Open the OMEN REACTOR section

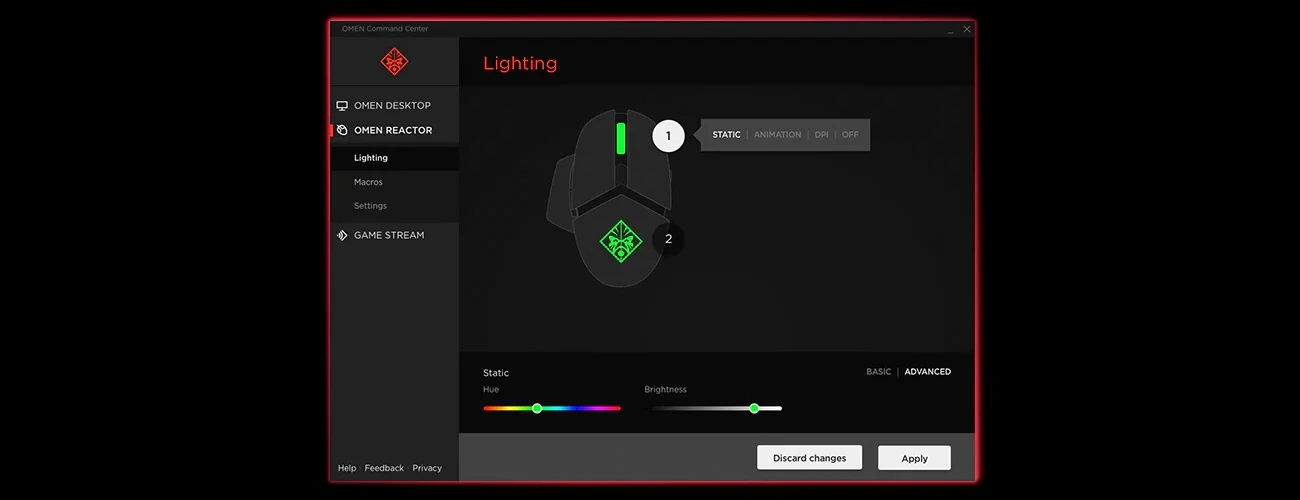(x=394, y=130)
